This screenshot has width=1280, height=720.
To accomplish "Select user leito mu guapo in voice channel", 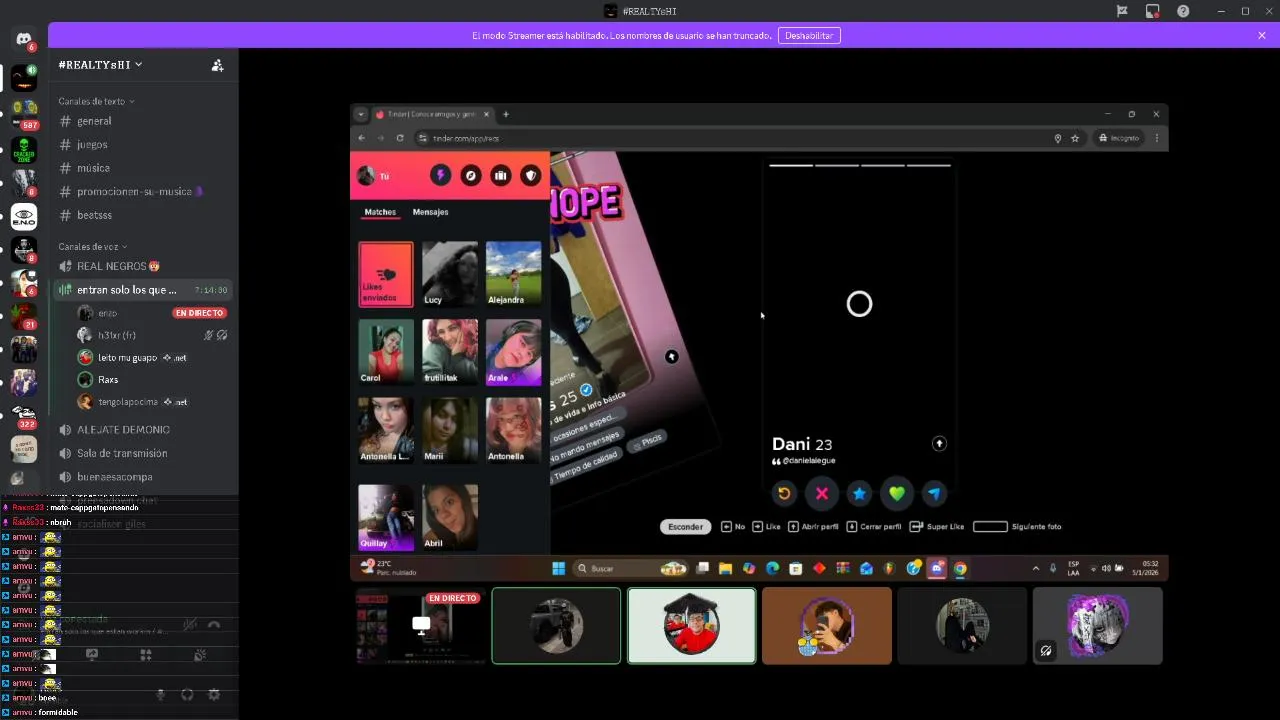I will point(144,357).
